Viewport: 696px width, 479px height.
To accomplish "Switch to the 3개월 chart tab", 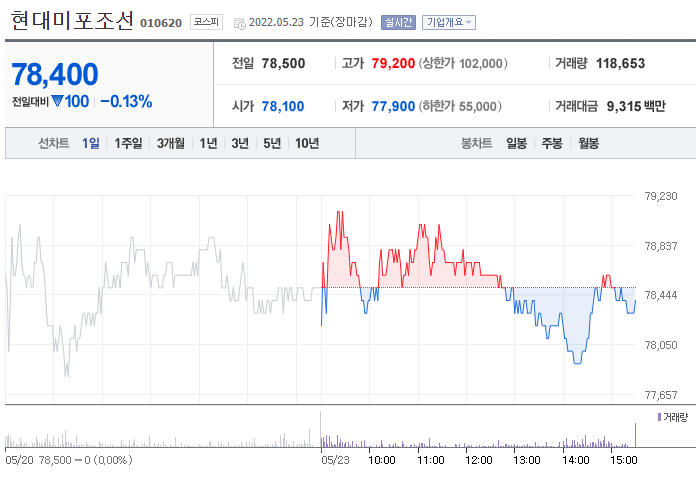I will click(171, 143).
